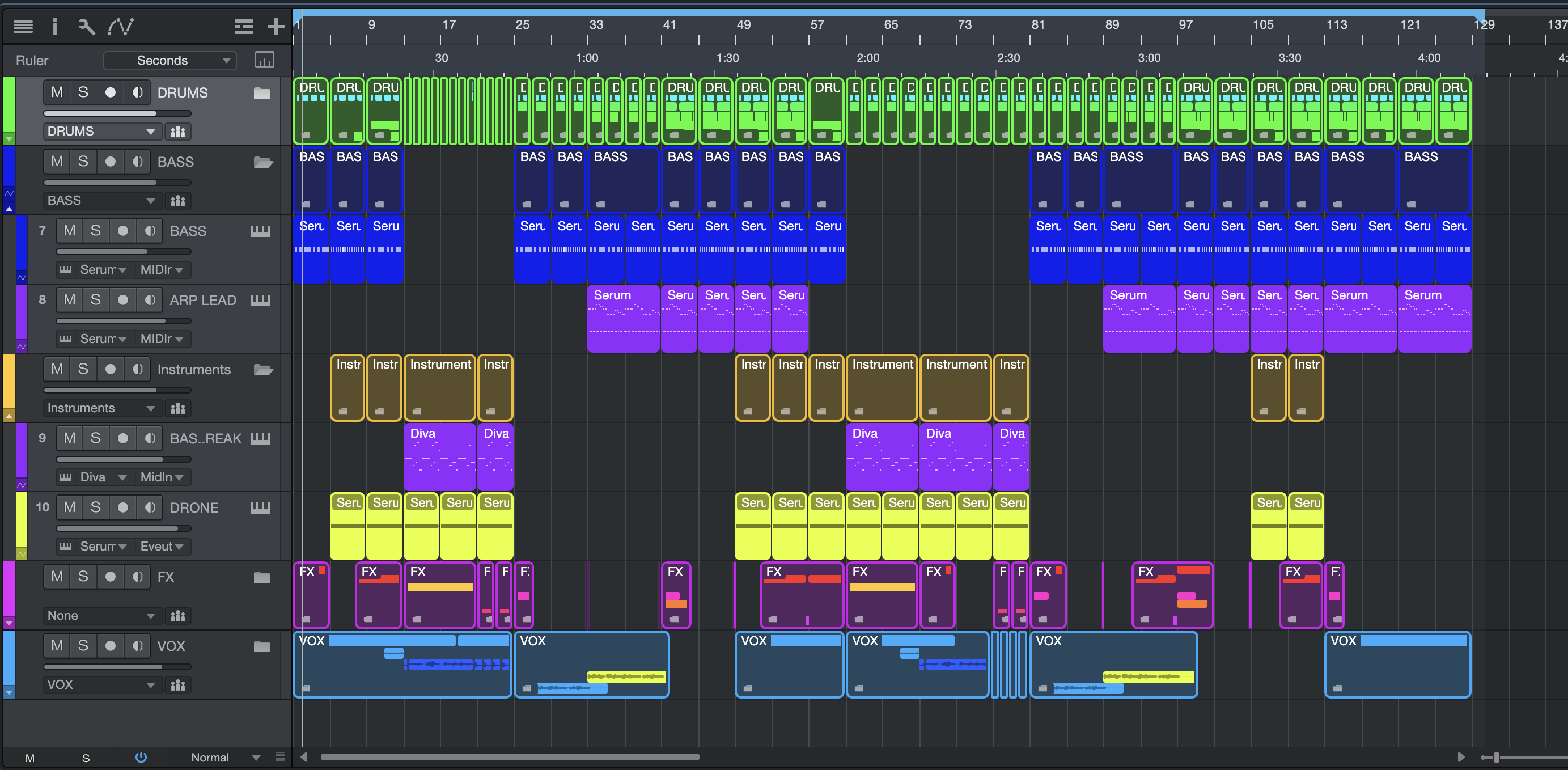Show automation with the curve icon
1568x770 pixels.
[121, 26]
